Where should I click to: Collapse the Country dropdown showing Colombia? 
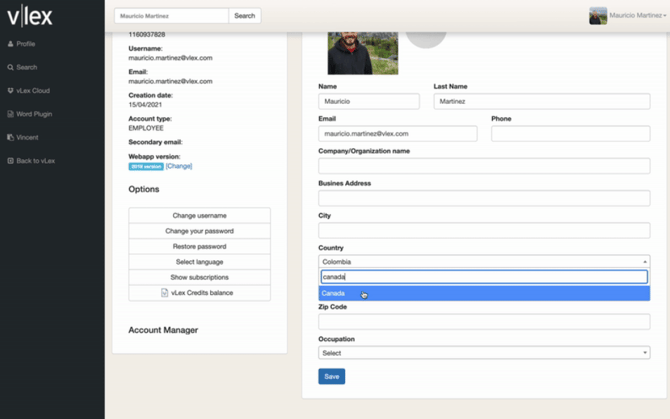coord(484,261)
